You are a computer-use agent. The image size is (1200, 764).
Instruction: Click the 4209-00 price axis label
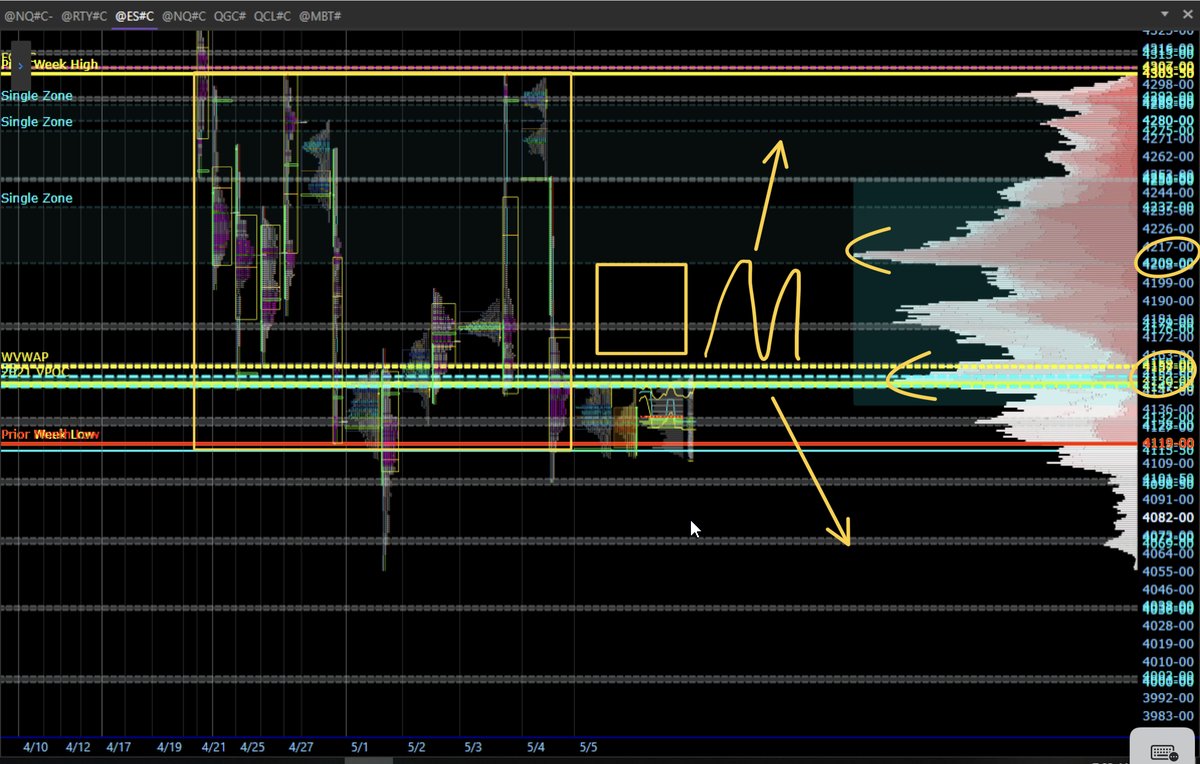coord(1169,264)
